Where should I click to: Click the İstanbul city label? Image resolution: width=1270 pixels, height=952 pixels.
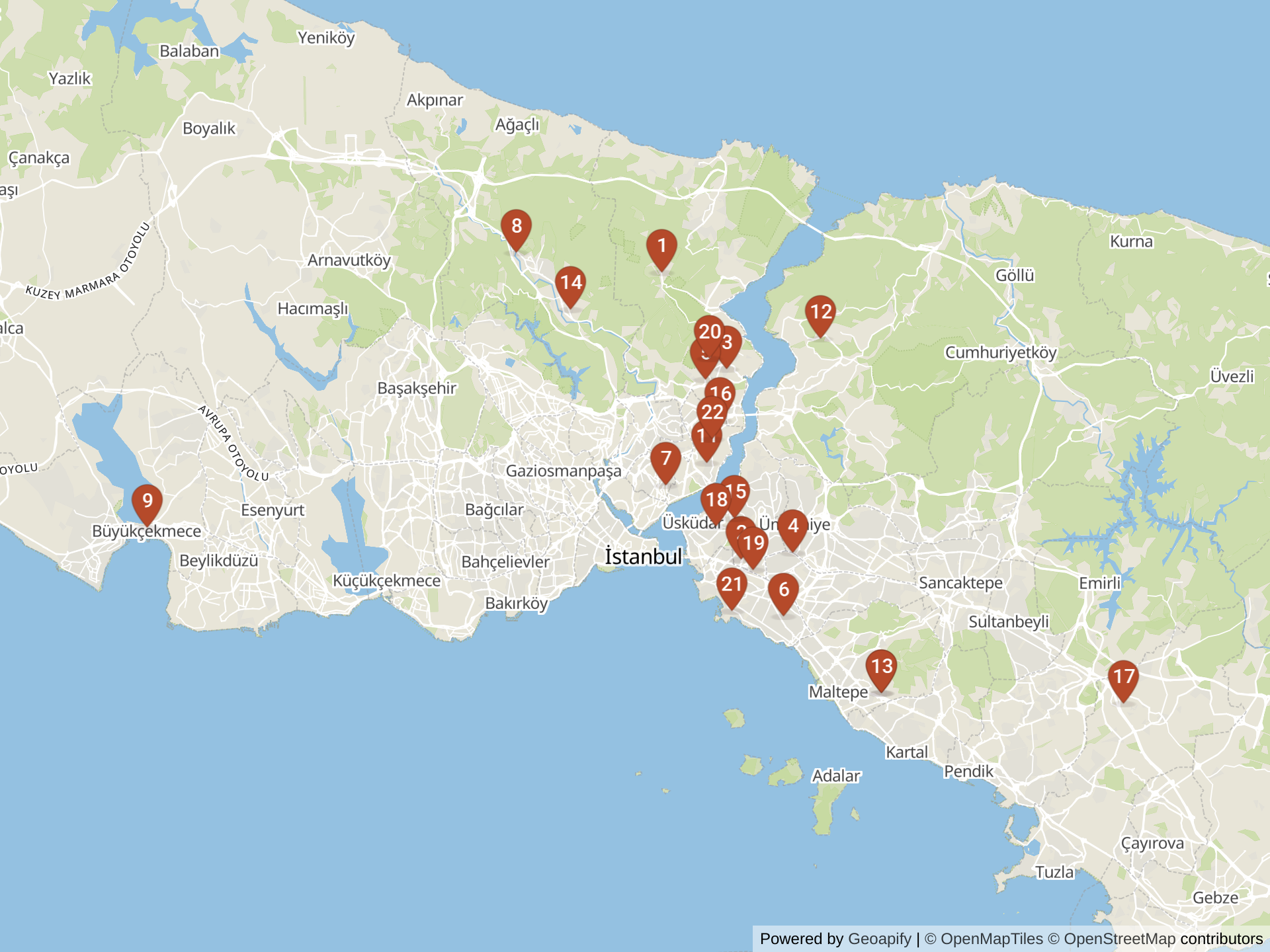(643, 557)
